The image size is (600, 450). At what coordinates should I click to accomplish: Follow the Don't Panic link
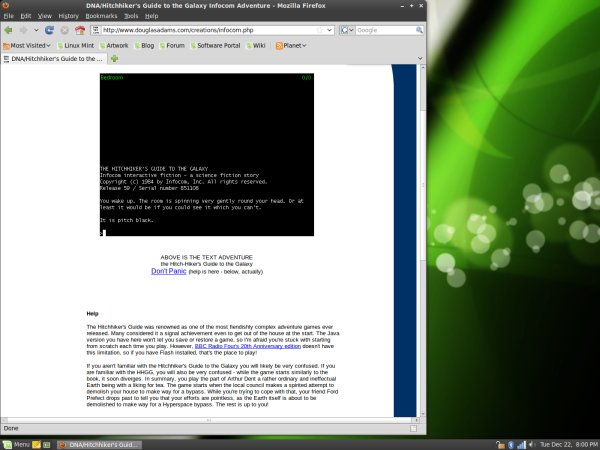169,271
